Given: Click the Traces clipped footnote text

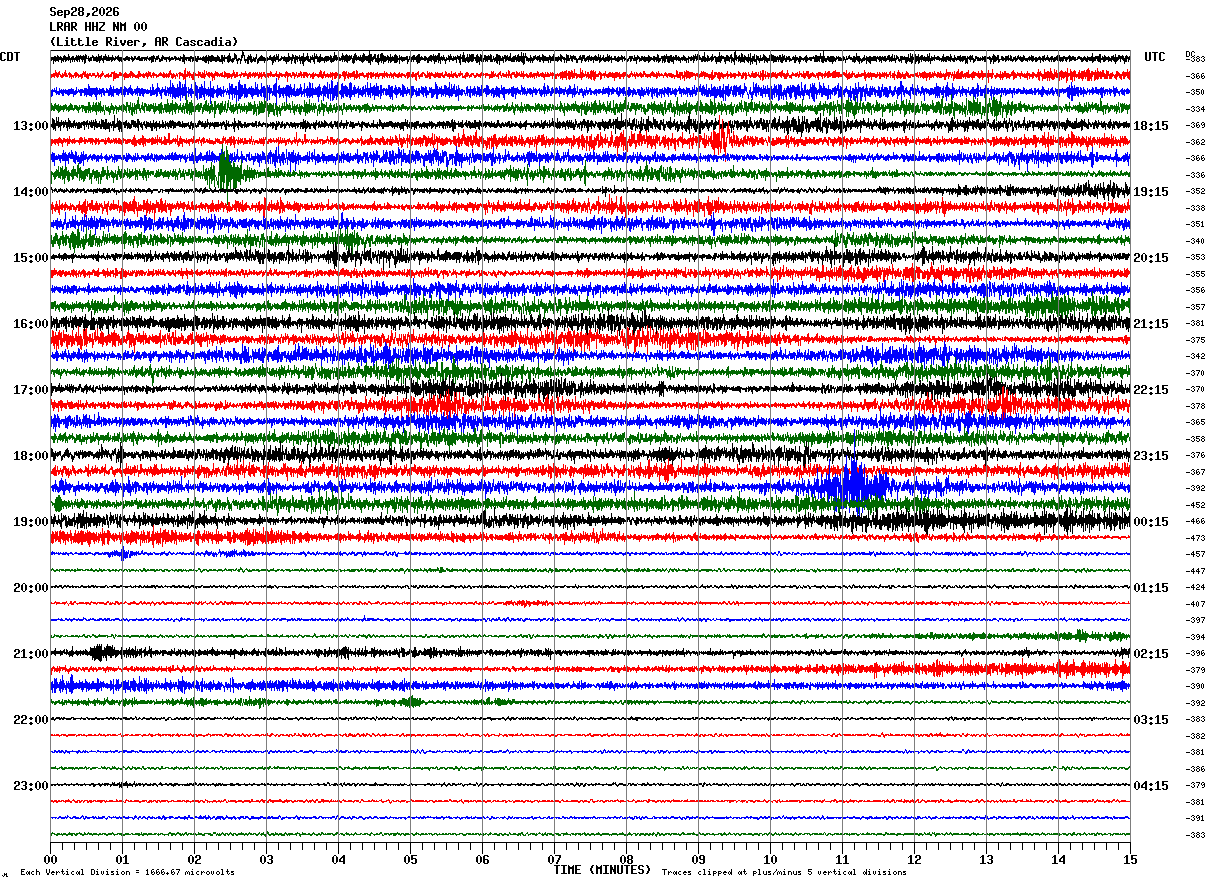Looking at the screenshot, I should click(x=784, y=872).
